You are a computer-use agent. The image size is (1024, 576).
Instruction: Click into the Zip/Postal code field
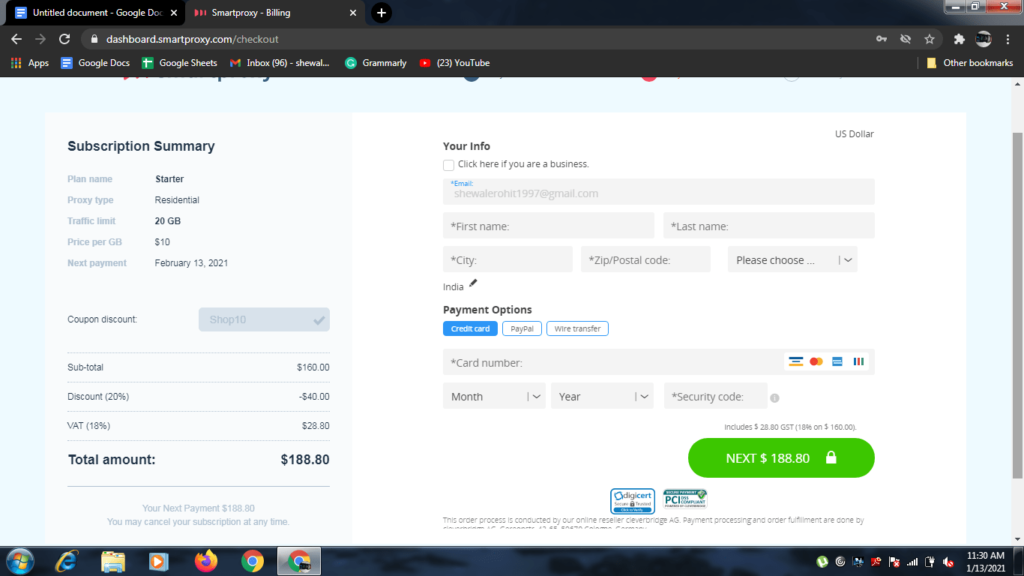click(646, 260)
